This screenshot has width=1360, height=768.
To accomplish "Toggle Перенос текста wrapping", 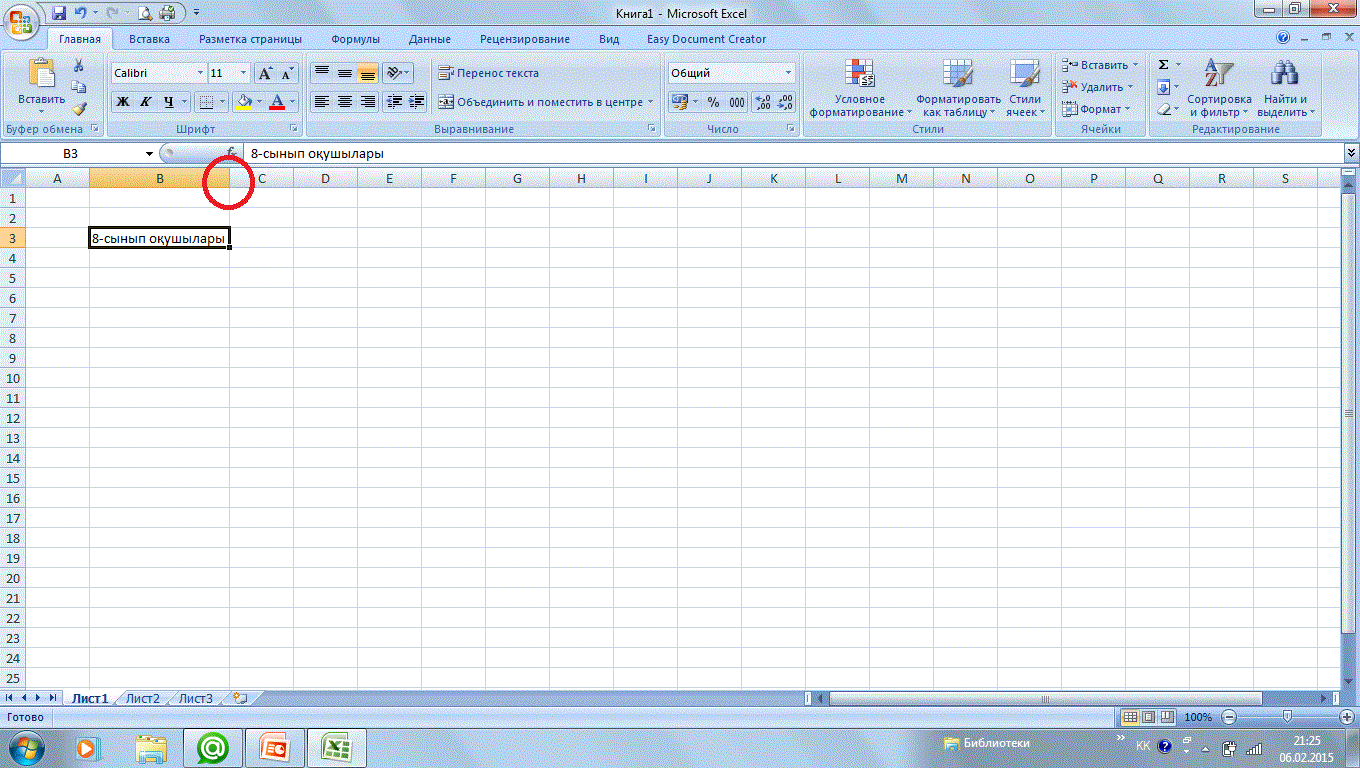I will click(x=488, y=73).
